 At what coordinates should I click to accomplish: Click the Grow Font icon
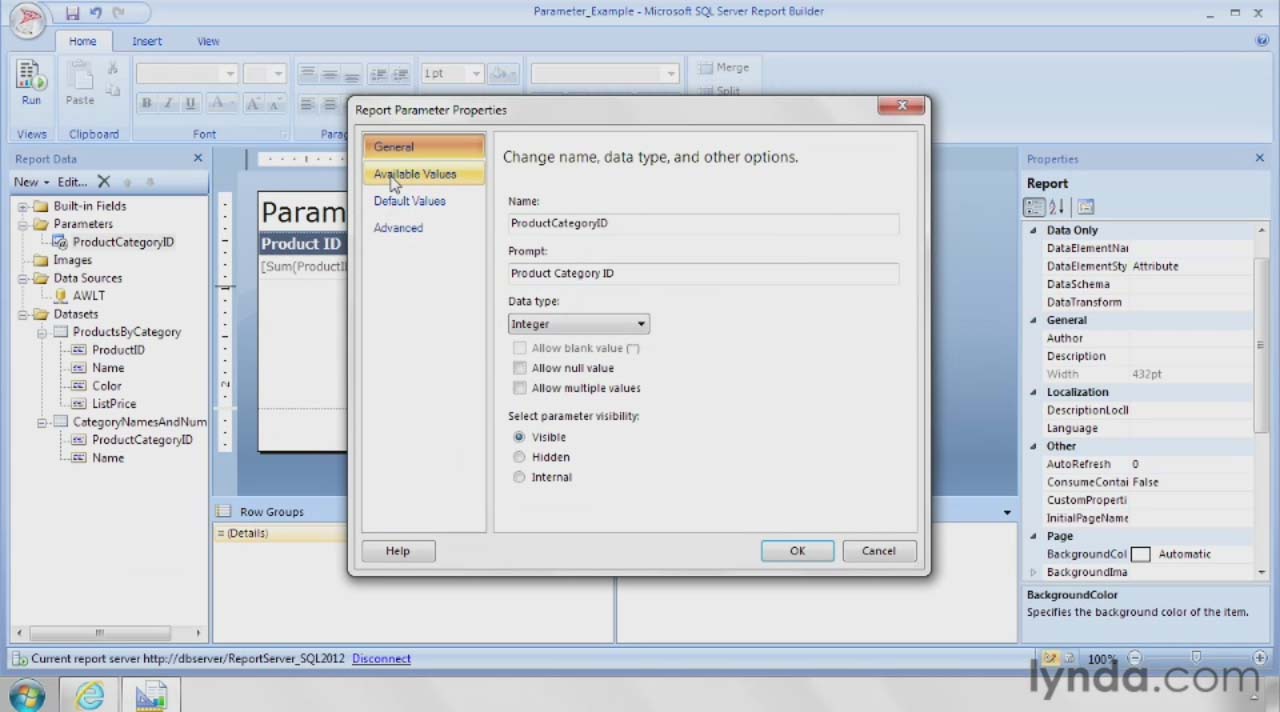[252, 104]
